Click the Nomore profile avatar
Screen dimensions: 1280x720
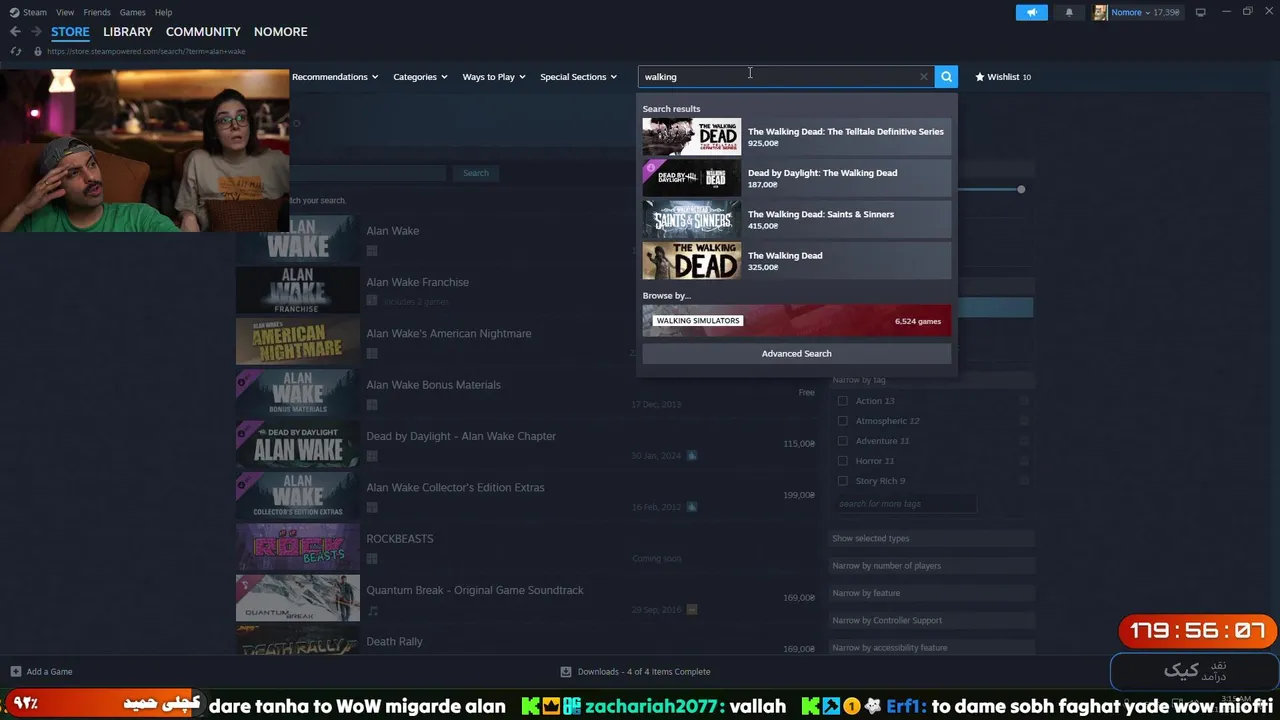click(x=1101, y=12)
